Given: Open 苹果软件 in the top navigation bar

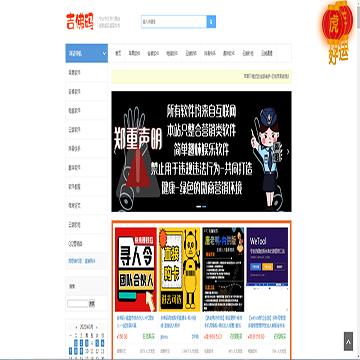Looking at the screenshot, I should [134, 53].
